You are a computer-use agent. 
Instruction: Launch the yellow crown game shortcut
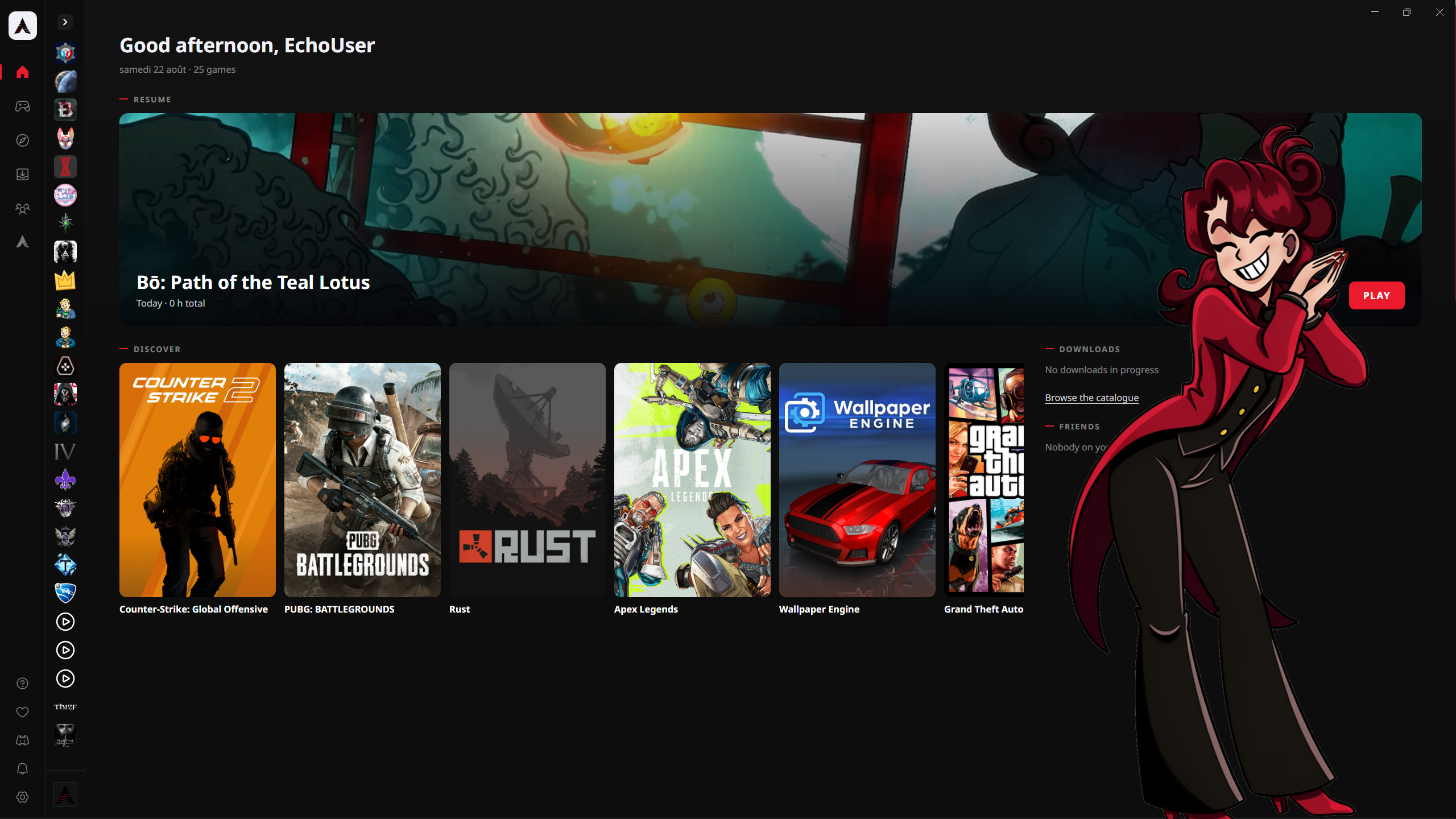pyautogui.click(x=65, y=280)
